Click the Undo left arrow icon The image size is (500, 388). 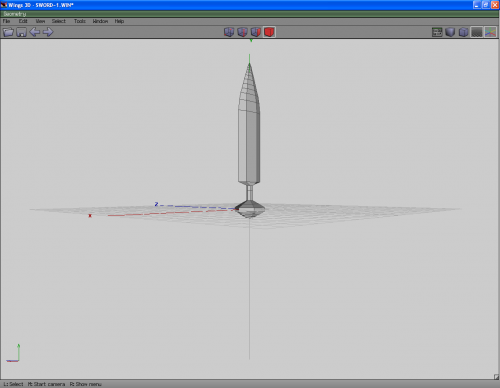tap(35, 32)
